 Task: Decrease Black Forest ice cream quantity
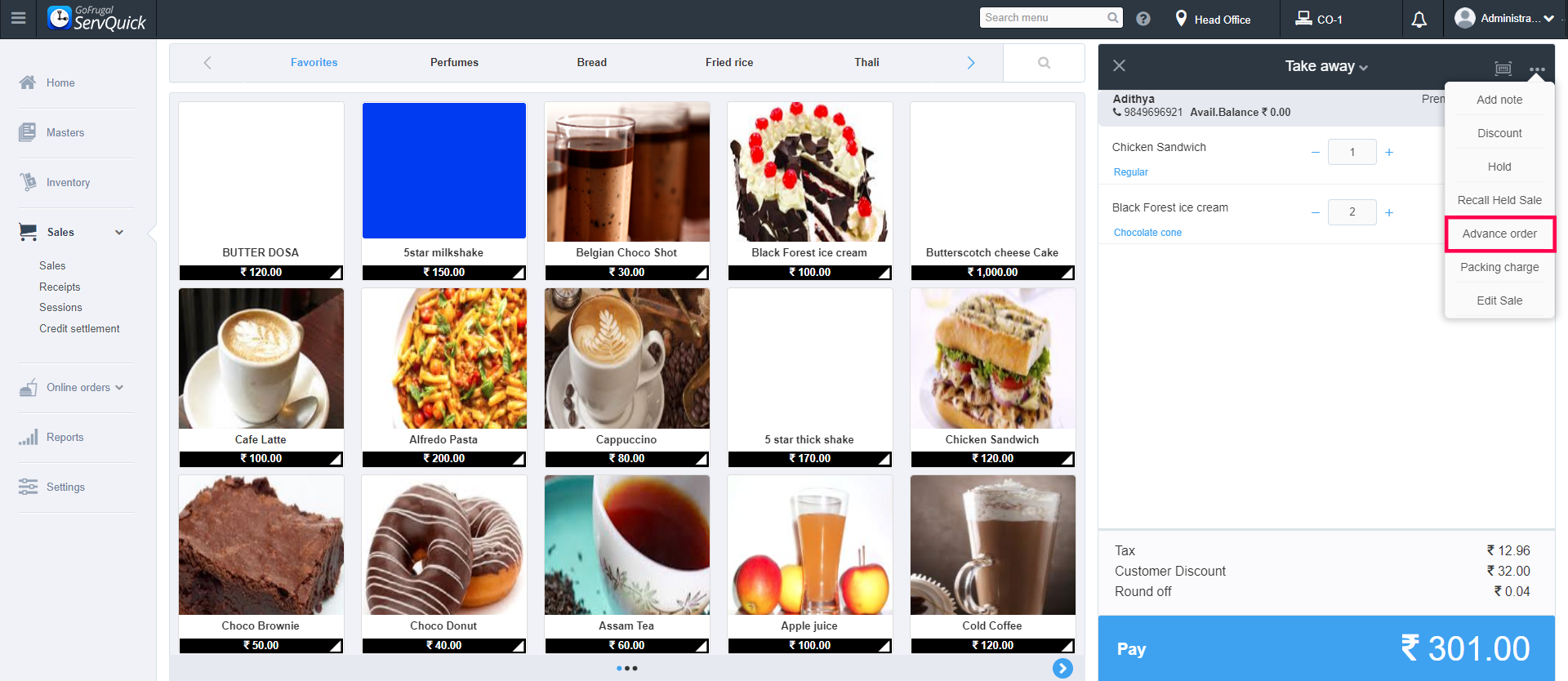(x=1315, y=213)
